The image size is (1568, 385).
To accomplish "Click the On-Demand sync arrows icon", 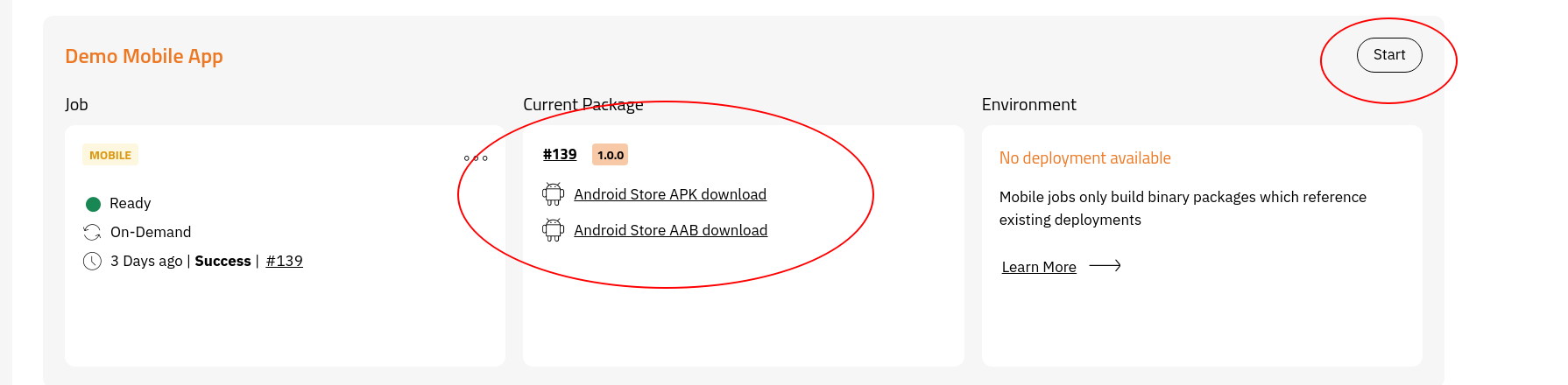I will pyautogui.click(x=92, y=232).
